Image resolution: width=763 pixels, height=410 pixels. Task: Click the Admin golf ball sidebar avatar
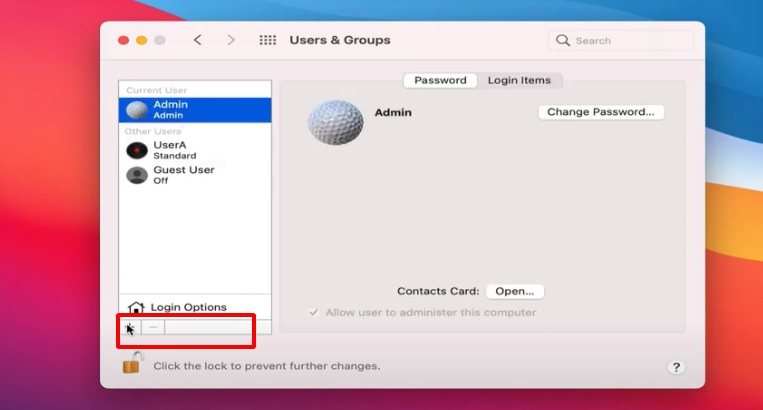click(137, 110)
